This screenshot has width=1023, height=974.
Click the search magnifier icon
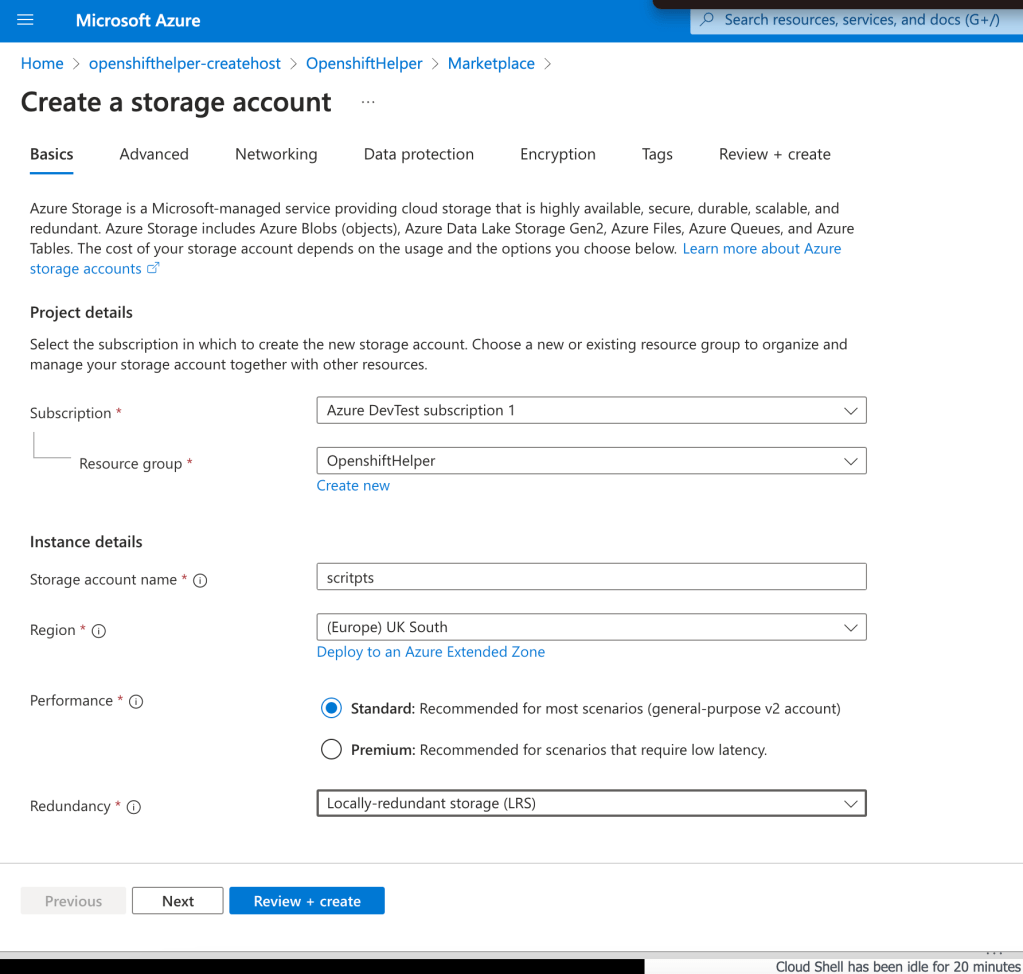click(707, 20)
